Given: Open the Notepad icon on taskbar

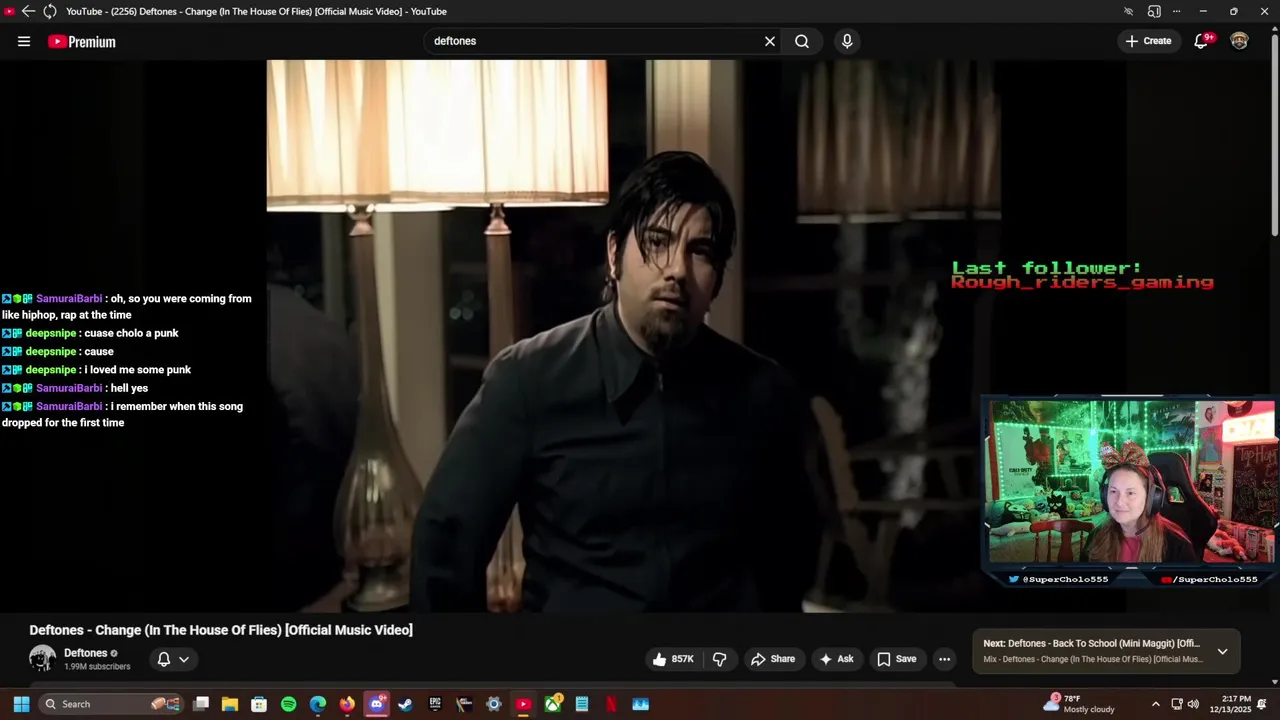Looking at the screenshot, I should click(582, 704).
